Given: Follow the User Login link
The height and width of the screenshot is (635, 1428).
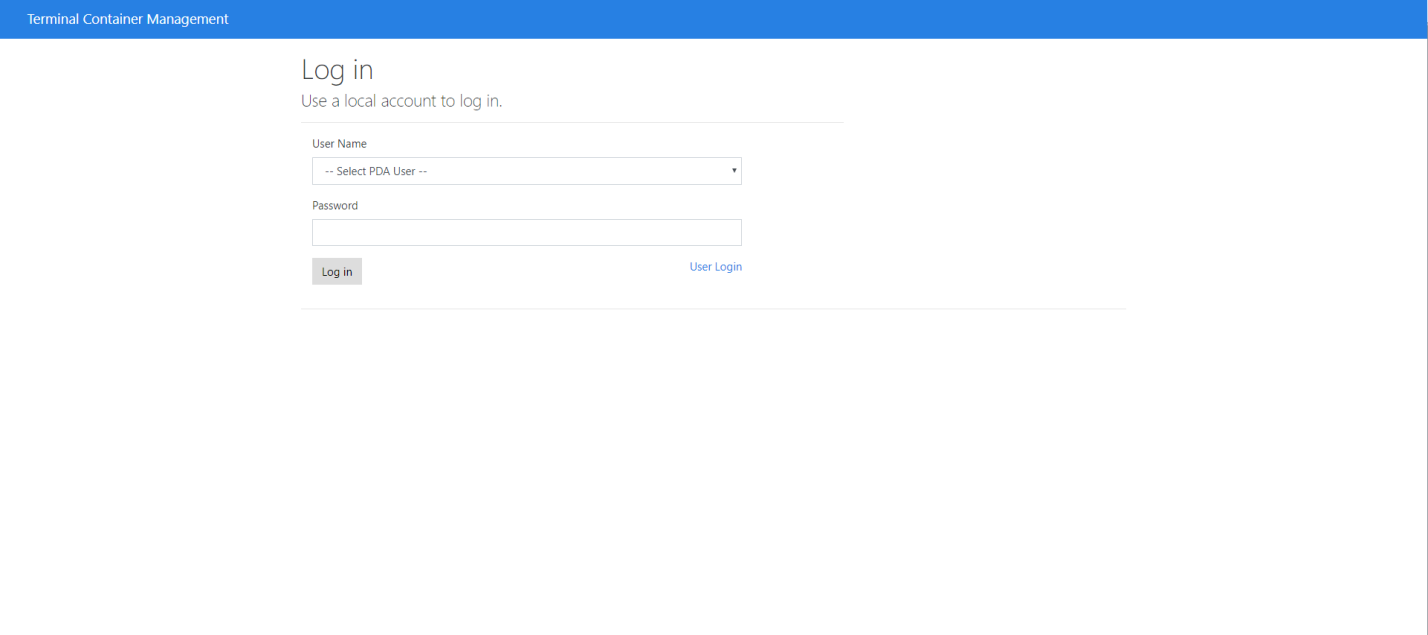Looking at the screenshot, I should (716, 267).
